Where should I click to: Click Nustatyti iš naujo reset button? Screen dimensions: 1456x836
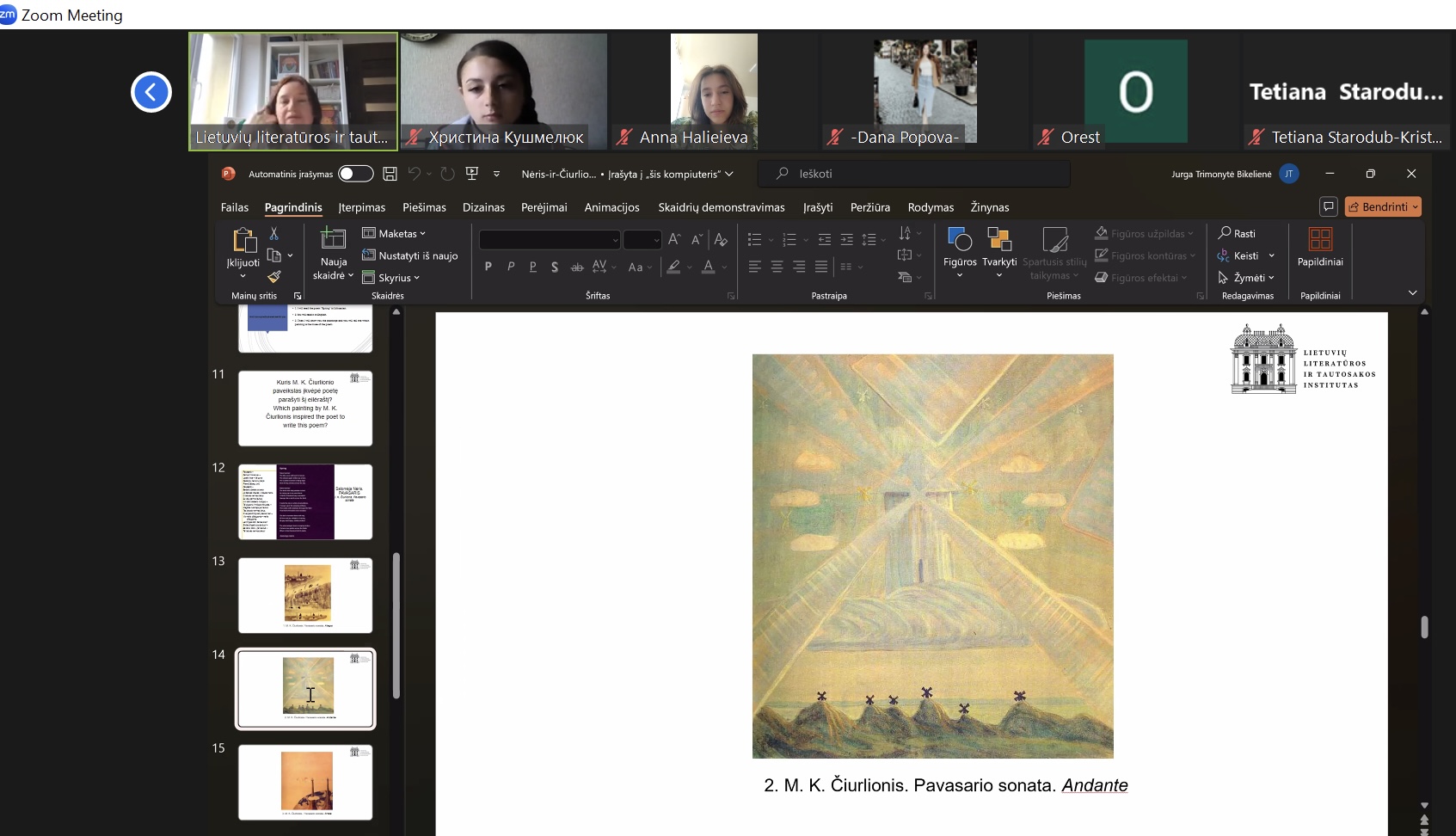[410, 255]
